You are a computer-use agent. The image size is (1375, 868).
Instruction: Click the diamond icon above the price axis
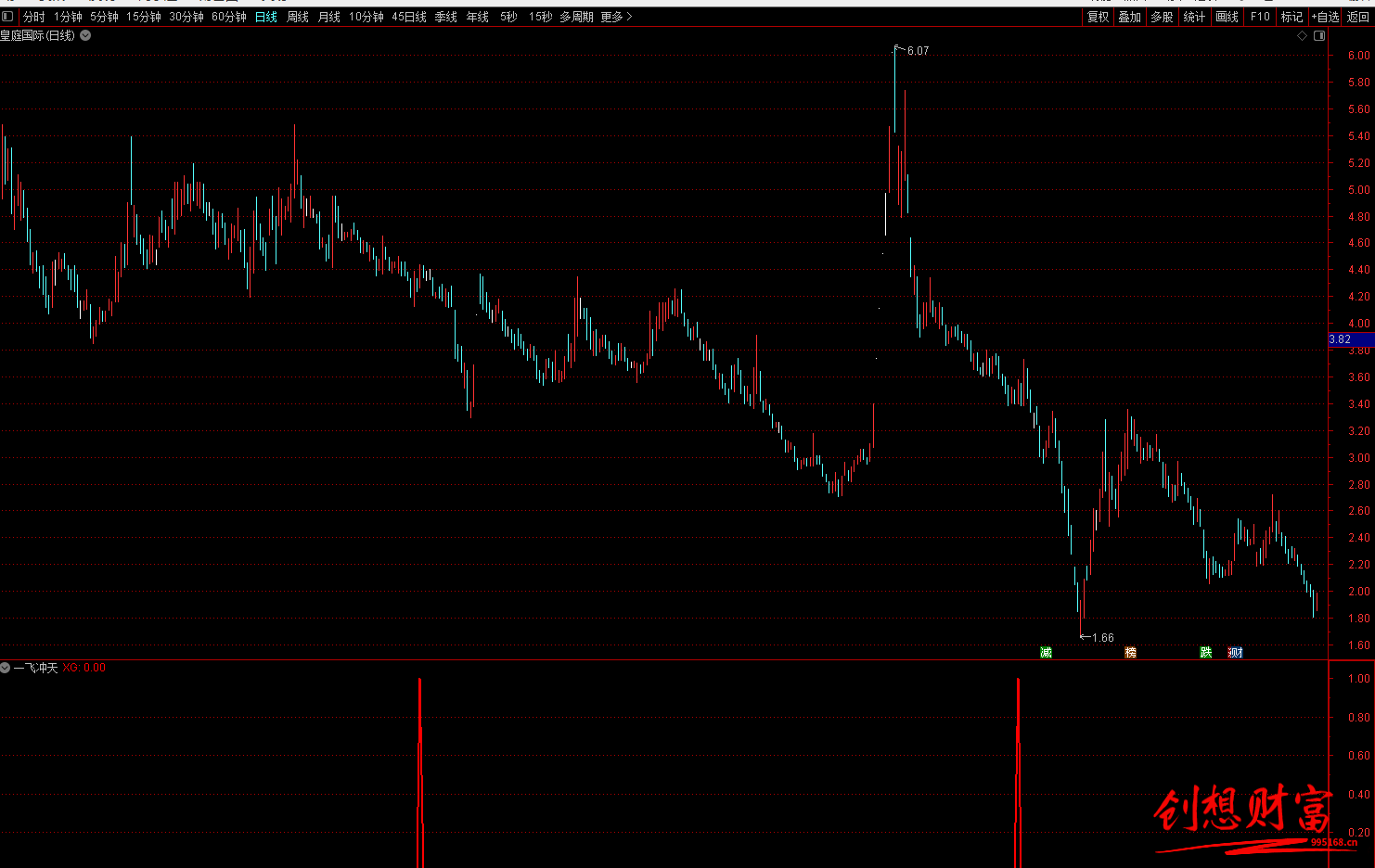tap(1302, 35)
